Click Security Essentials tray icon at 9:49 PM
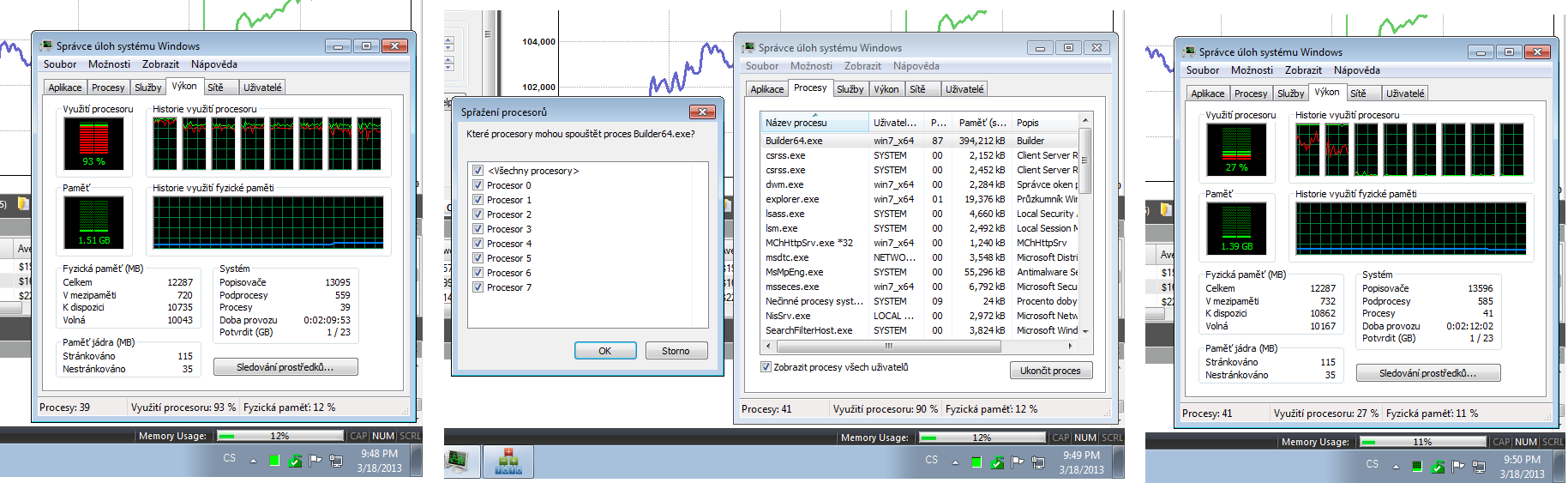 (x=997, y=462)
